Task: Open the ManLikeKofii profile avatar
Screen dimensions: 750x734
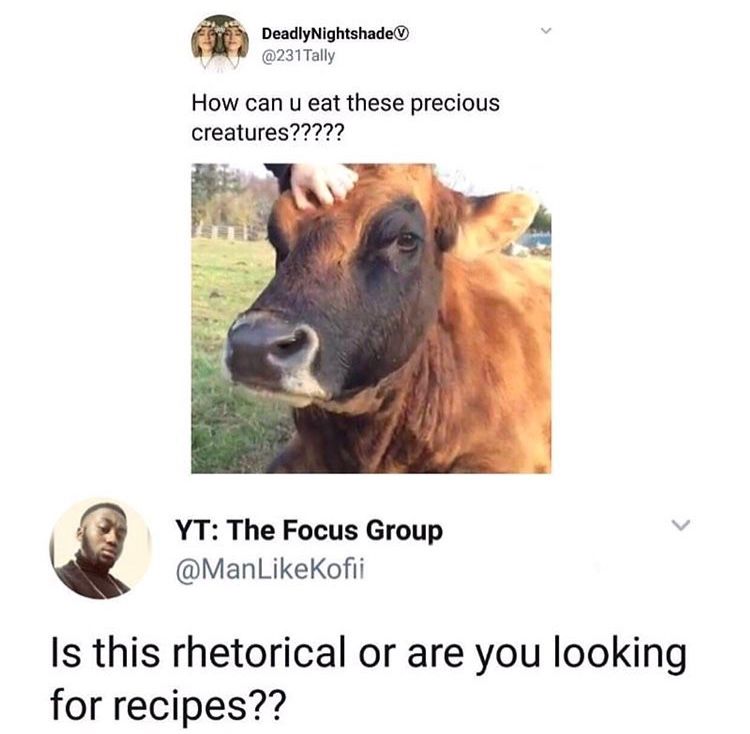Action: click(100, 548)
